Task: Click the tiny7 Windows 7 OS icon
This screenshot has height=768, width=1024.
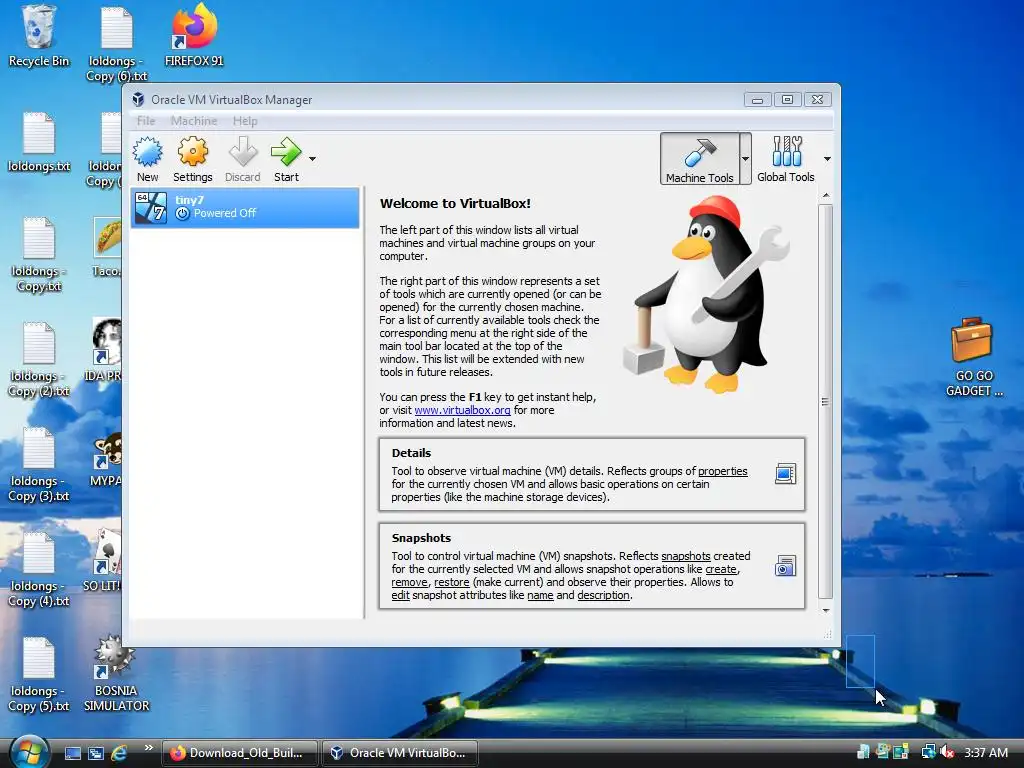Action: pyautogui.click(x=151, y=208)
